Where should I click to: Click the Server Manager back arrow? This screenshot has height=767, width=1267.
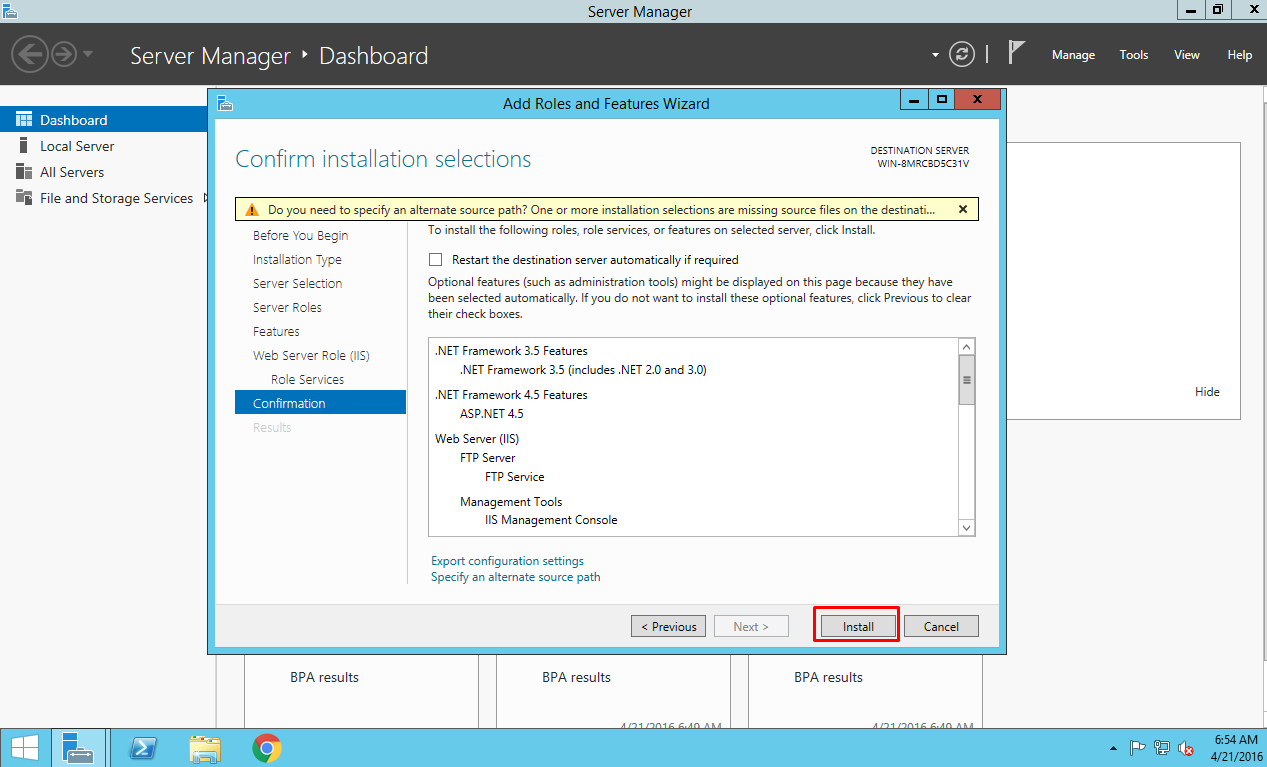click(x=30, y=54)
